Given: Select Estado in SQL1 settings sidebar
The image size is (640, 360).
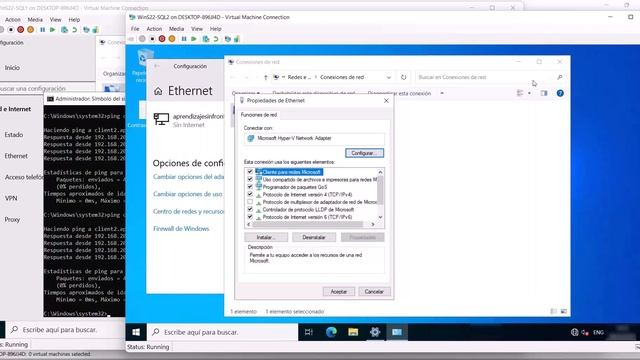Looking at the screenshot, I should 14,135.
